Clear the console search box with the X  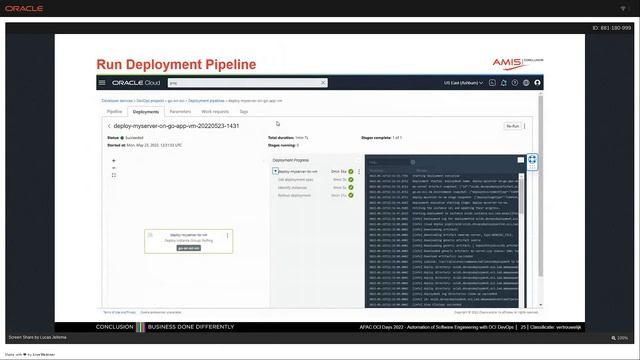[x=323, y=82]
